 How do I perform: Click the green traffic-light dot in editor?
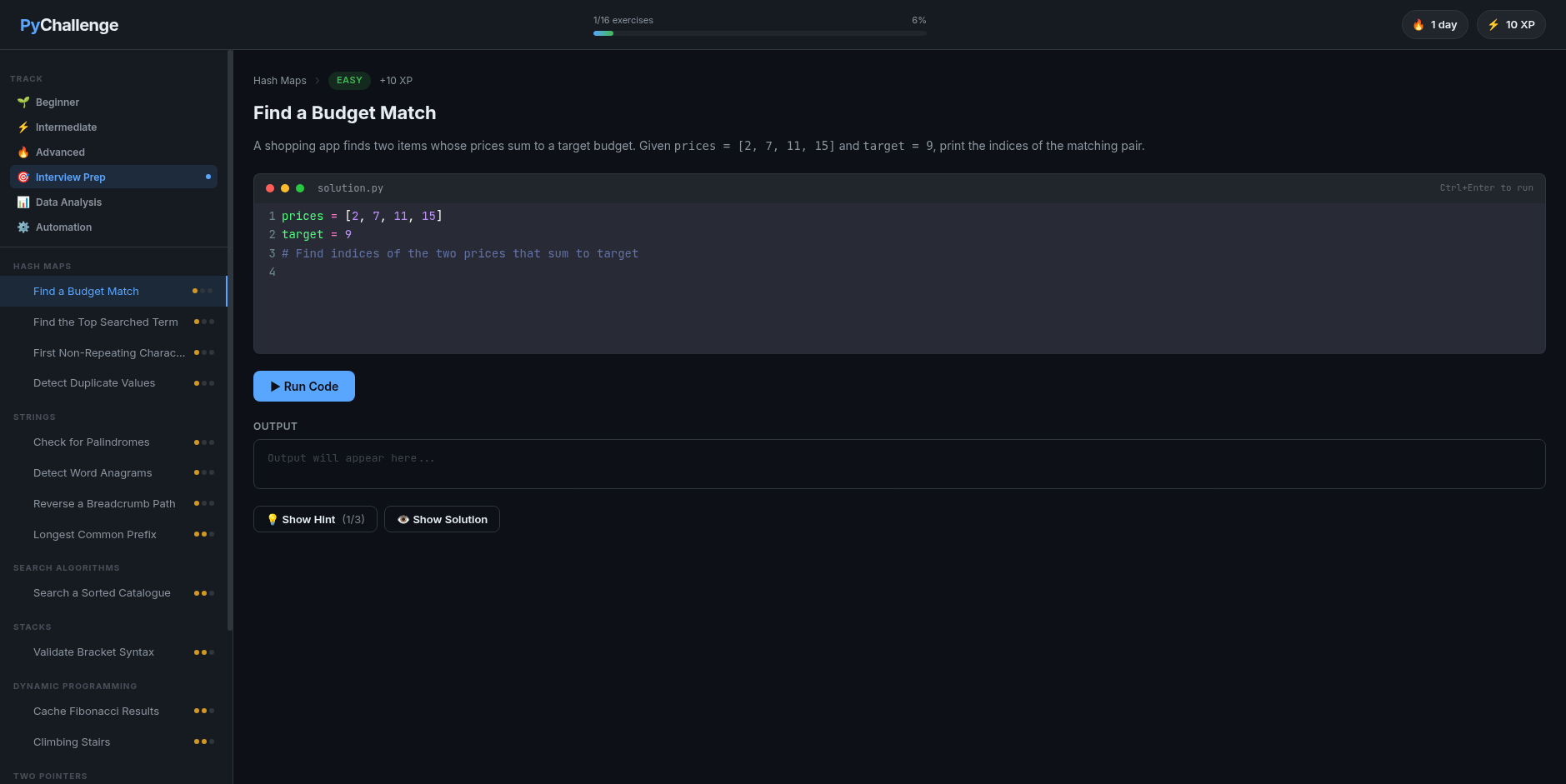pyautogui.click(x=299, y=188)
